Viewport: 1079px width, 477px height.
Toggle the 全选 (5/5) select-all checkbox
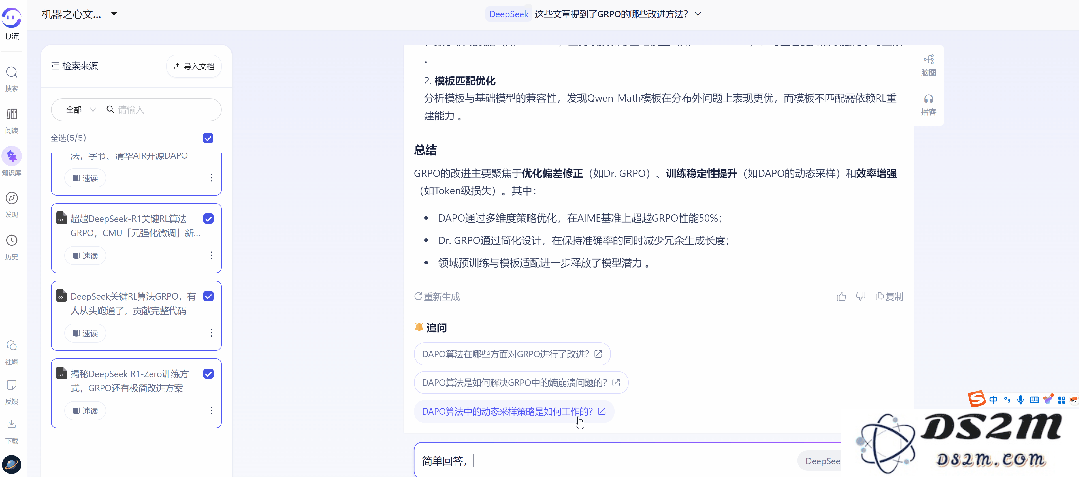point(209,138)
